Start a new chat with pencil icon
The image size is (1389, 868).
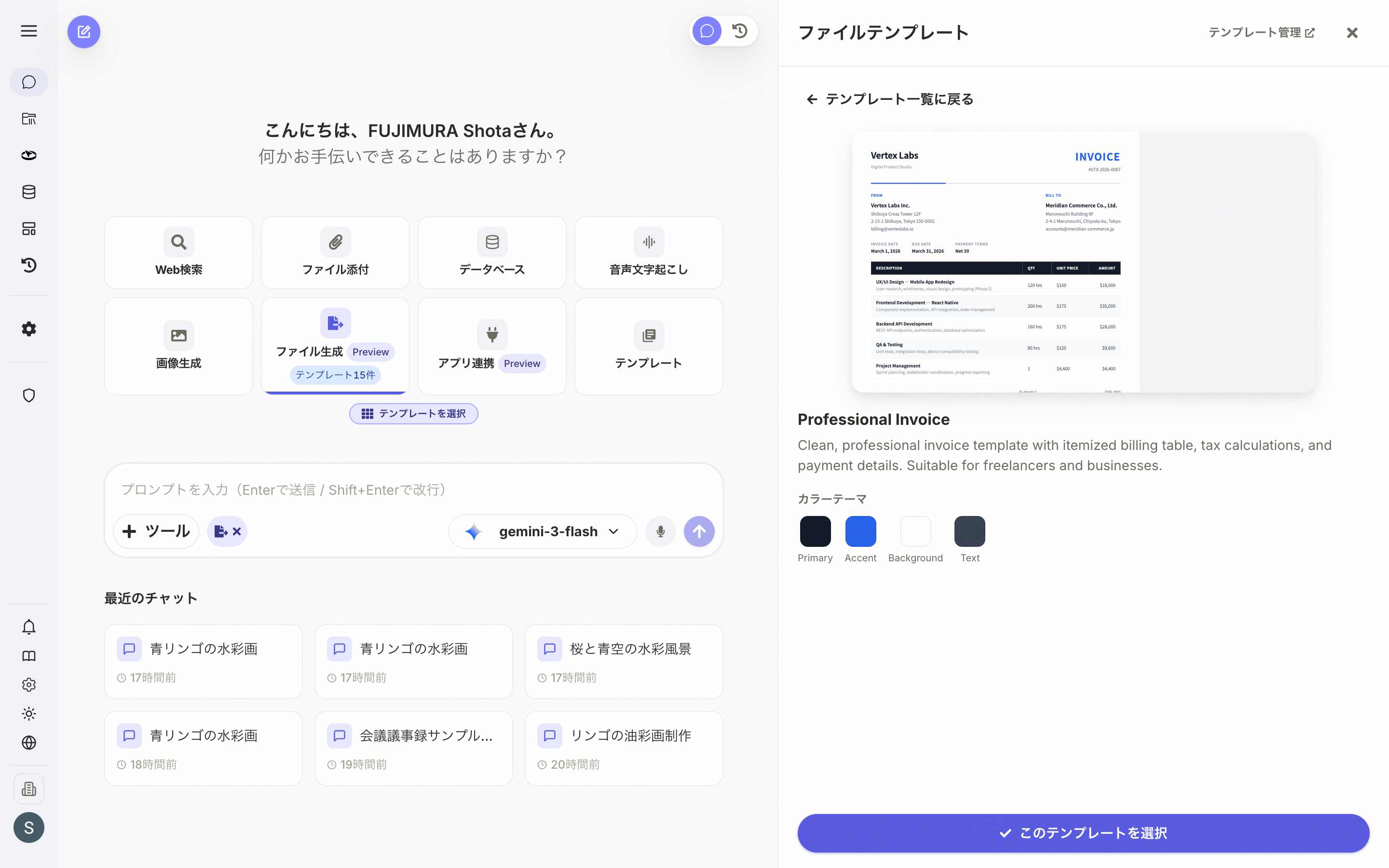pyautogui.click(x=84, y=31)
